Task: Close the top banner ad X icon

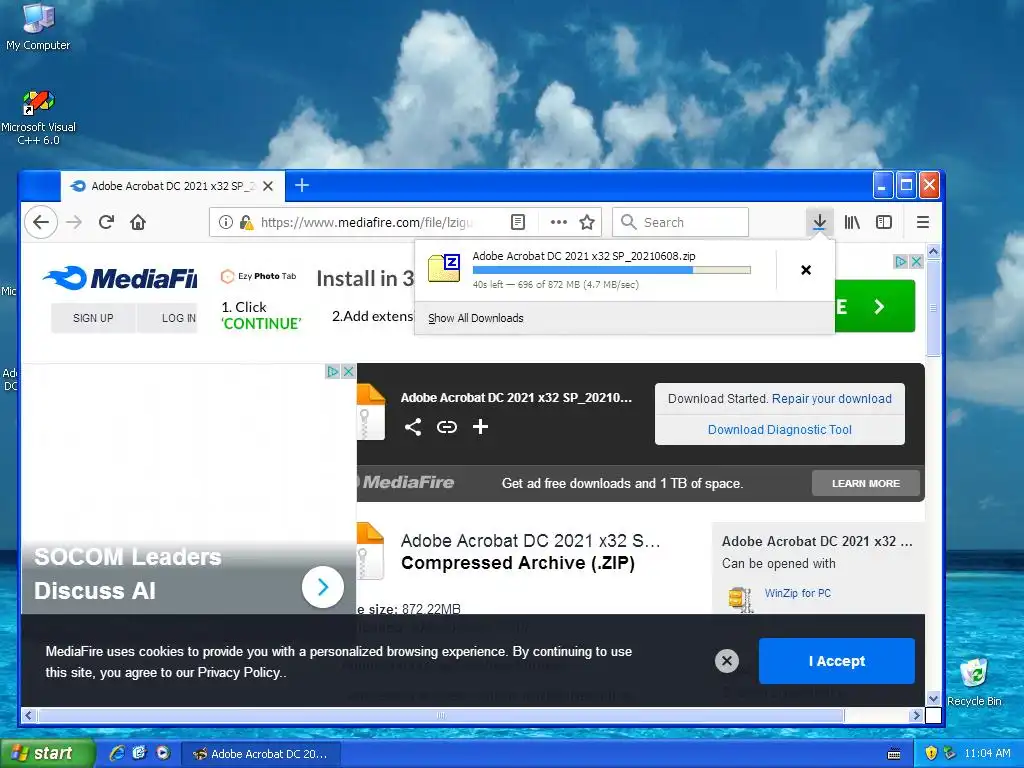Action: (916, 262)
